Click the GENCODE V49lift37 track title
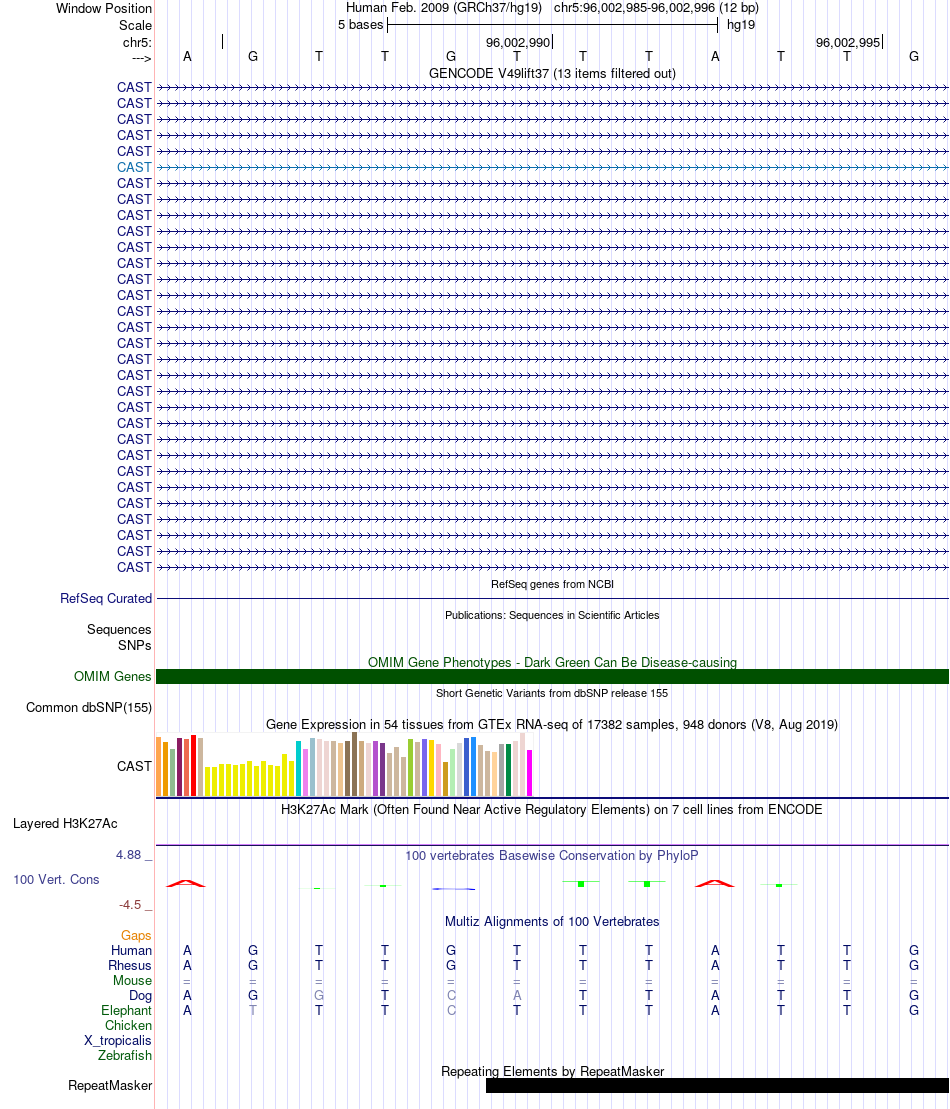 click(x=552, y=74)
